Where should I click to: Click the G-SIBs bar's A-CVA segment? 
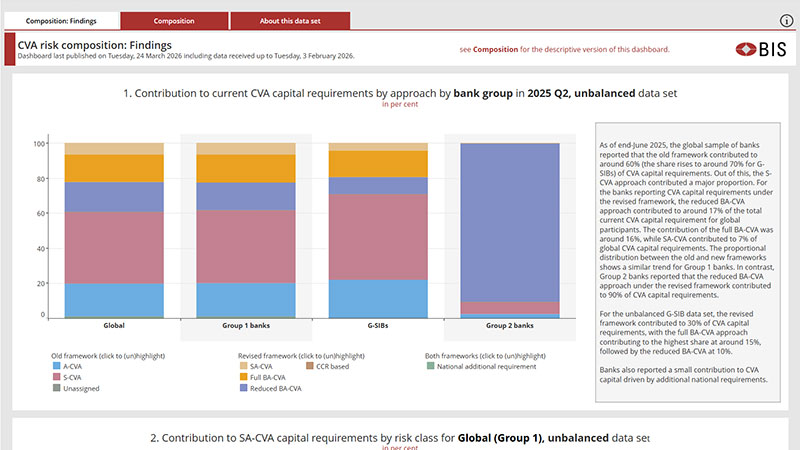pyautogui.click(x=378, y=298)
